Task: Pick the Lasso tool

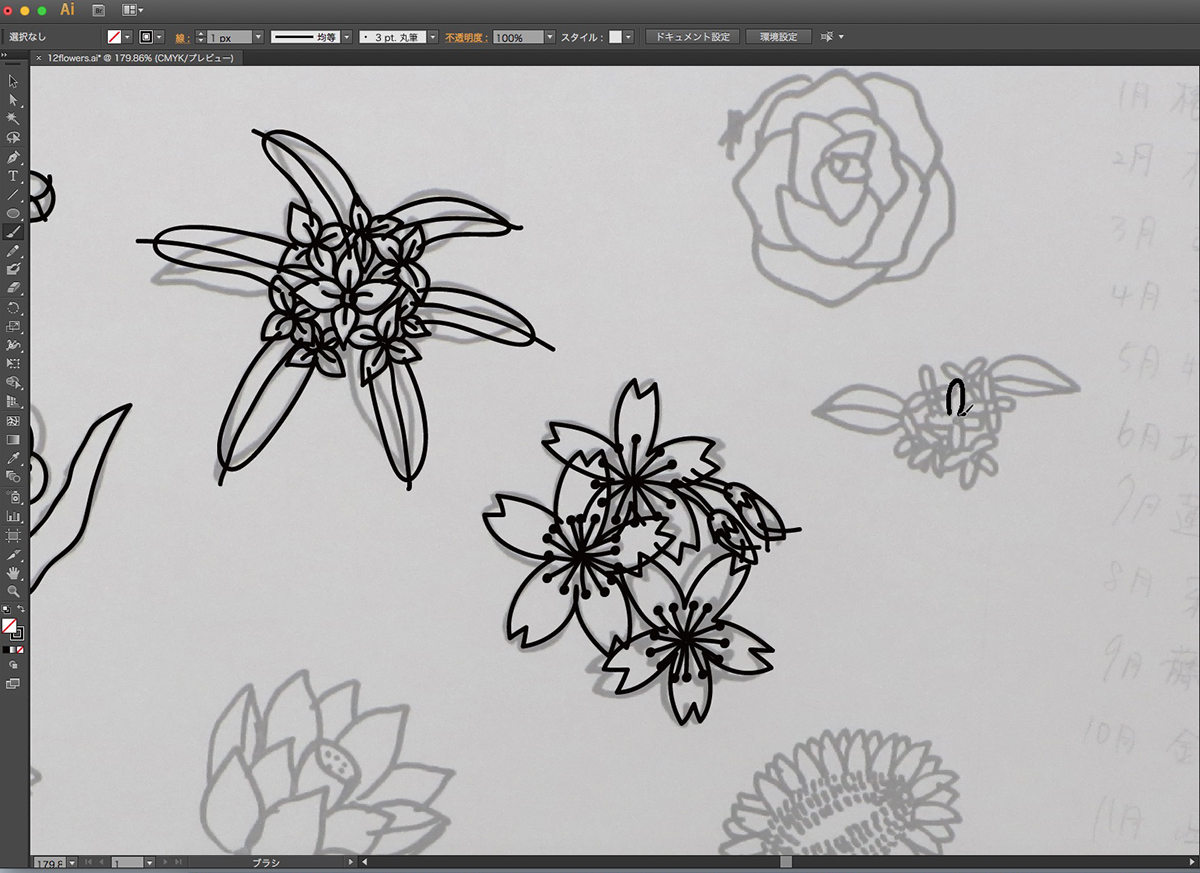Action: point(13,138)
